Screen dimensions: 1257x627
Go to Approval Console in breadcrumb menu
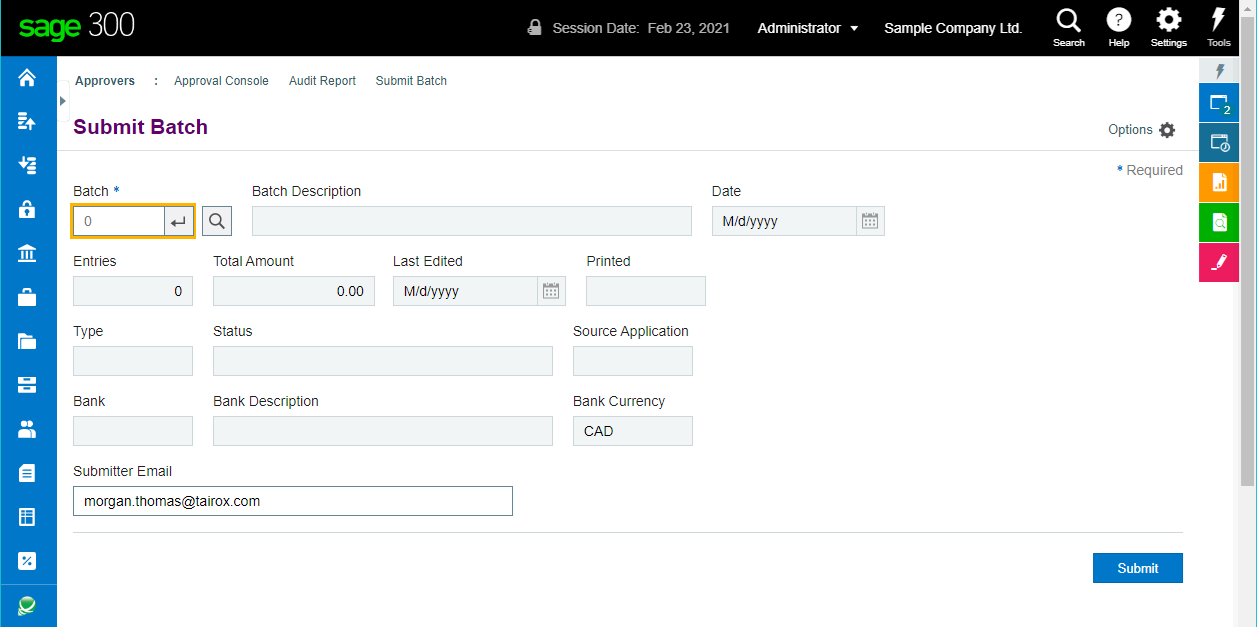click(221, 81)
